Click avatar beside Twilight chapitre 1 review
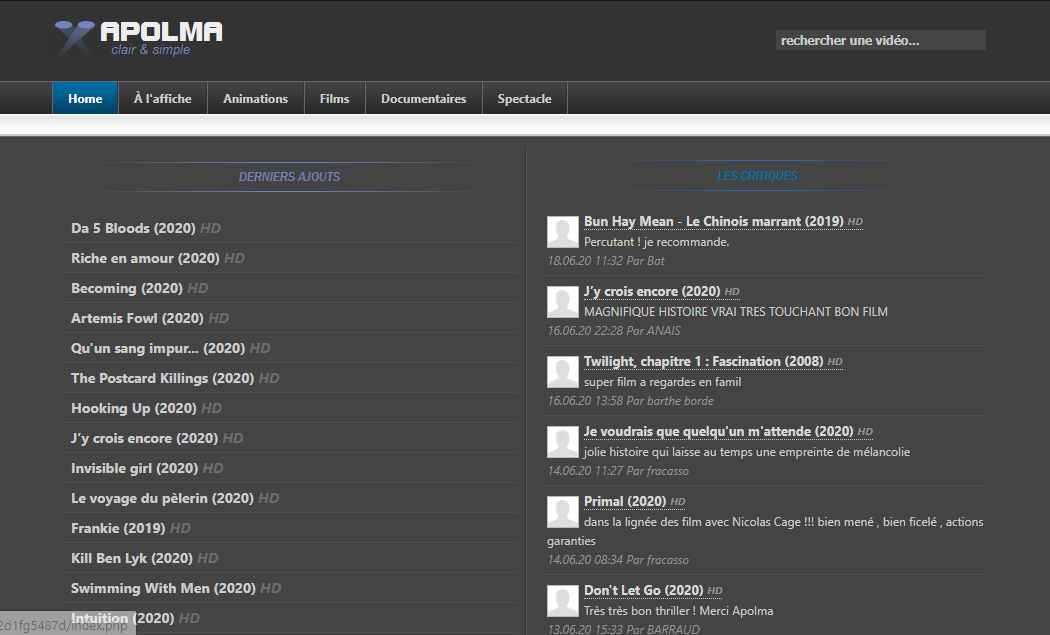The width and height of the screenshot is (1050, 635). click(563, 371)
